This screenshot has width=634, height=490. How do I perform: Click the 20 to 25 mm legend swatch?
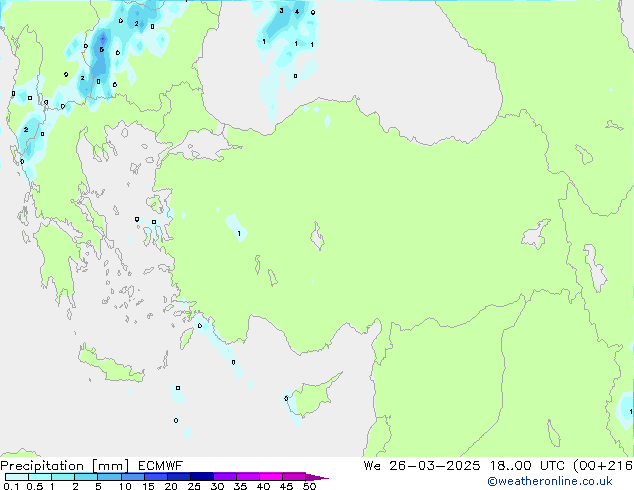pyautogui.click(x=179, y=477)
